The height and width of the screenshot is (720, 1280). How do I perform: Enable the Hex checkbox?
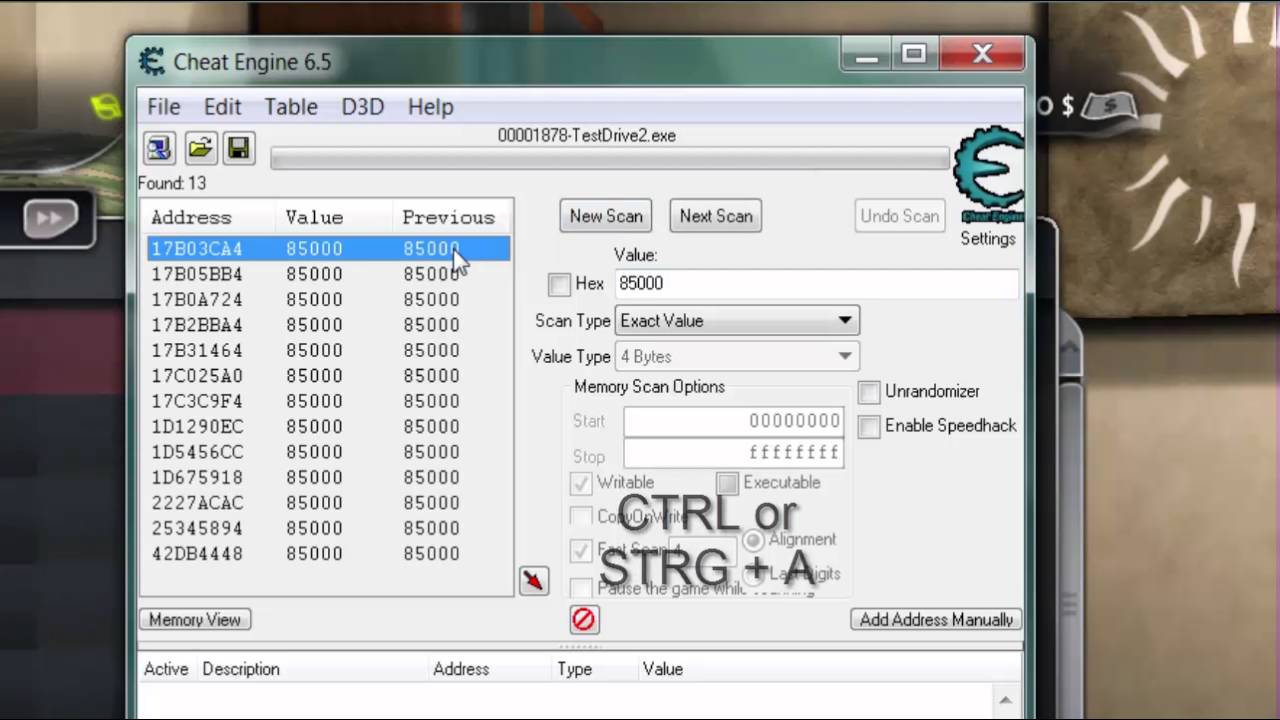point(560,284)
